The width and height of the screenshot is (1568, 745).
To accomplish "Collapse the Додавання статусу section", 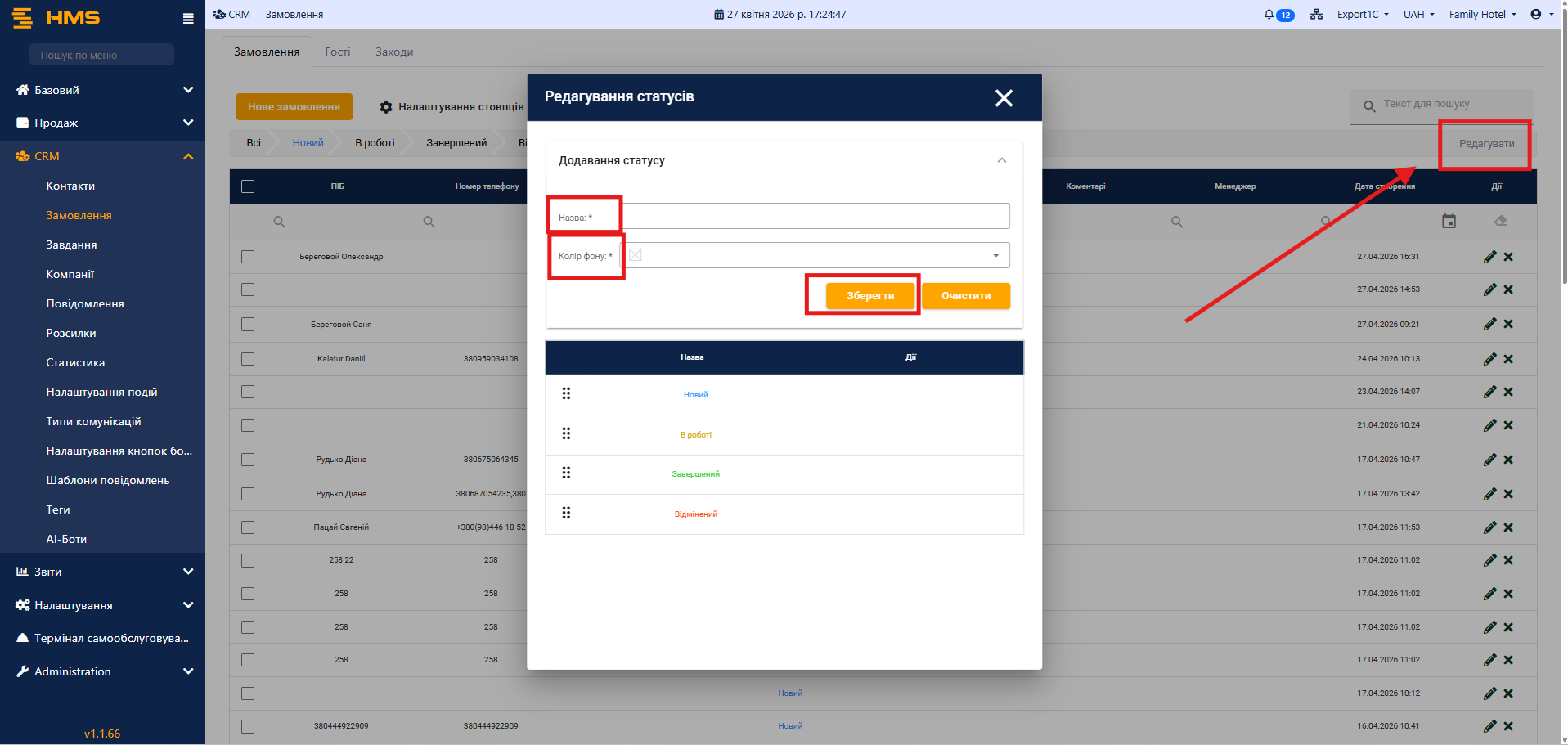I will 1001,160.
